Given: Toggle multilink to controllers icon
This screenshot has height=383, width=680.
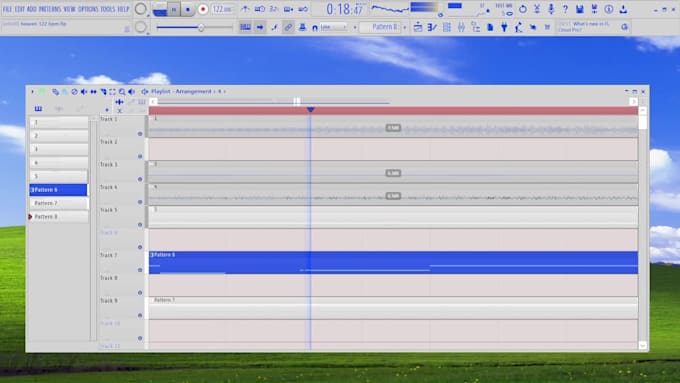Looking at the screenshot, I should click(x=302, y=27).
